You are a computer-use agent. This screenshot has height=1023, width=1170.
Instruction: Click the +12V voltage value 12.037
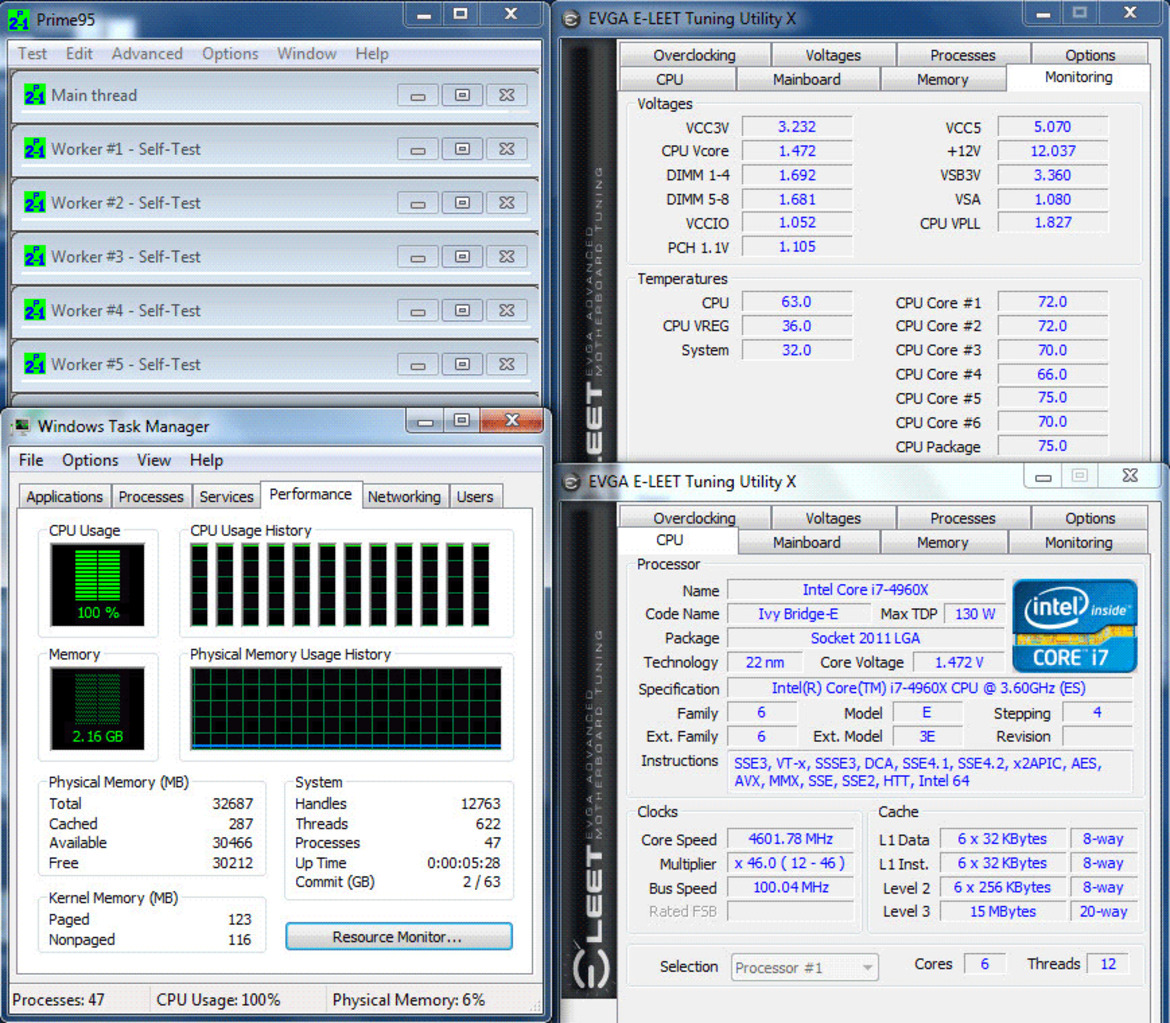coord(1052,151)
